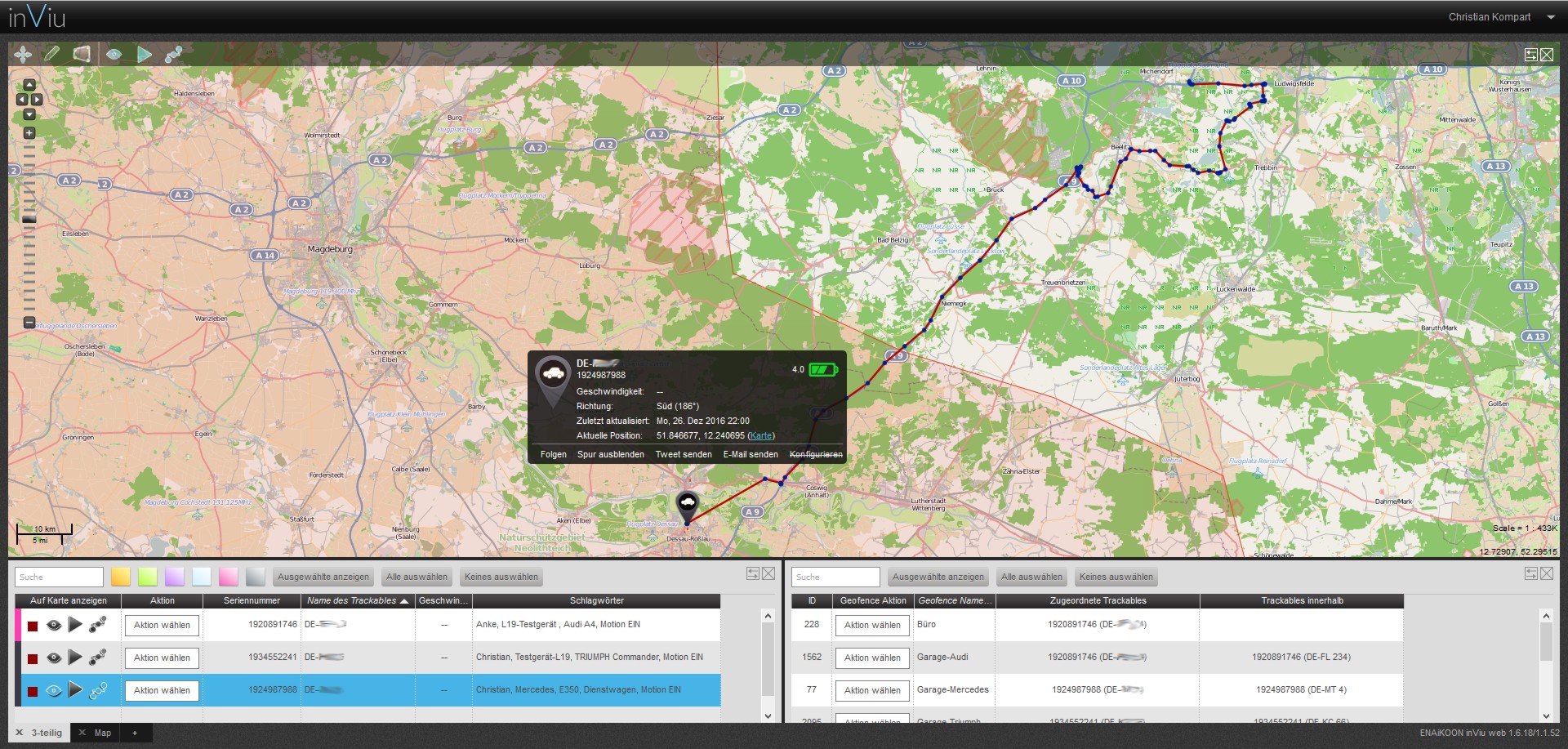Sort by Name des Trackables column
Image resolution: width=1568 pixels, height=749 pixels.
click(x=358, y=600)
